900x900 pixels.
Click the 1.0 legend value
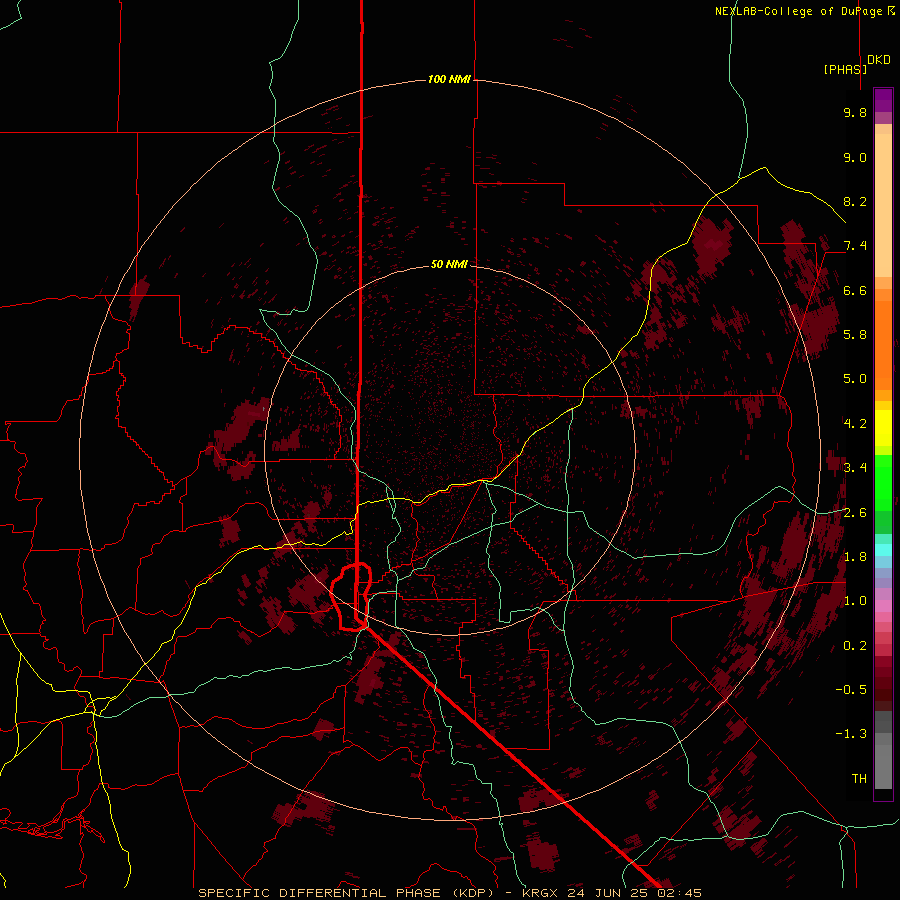pyautogui.click(x=855, y=600)
